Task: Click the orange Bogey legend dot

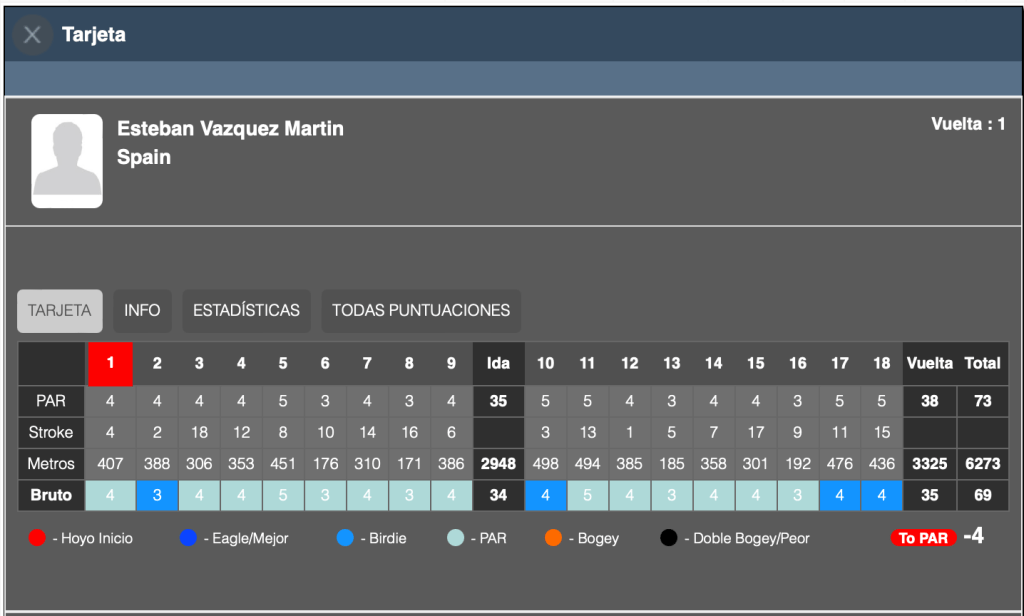Action: (551, 538)
